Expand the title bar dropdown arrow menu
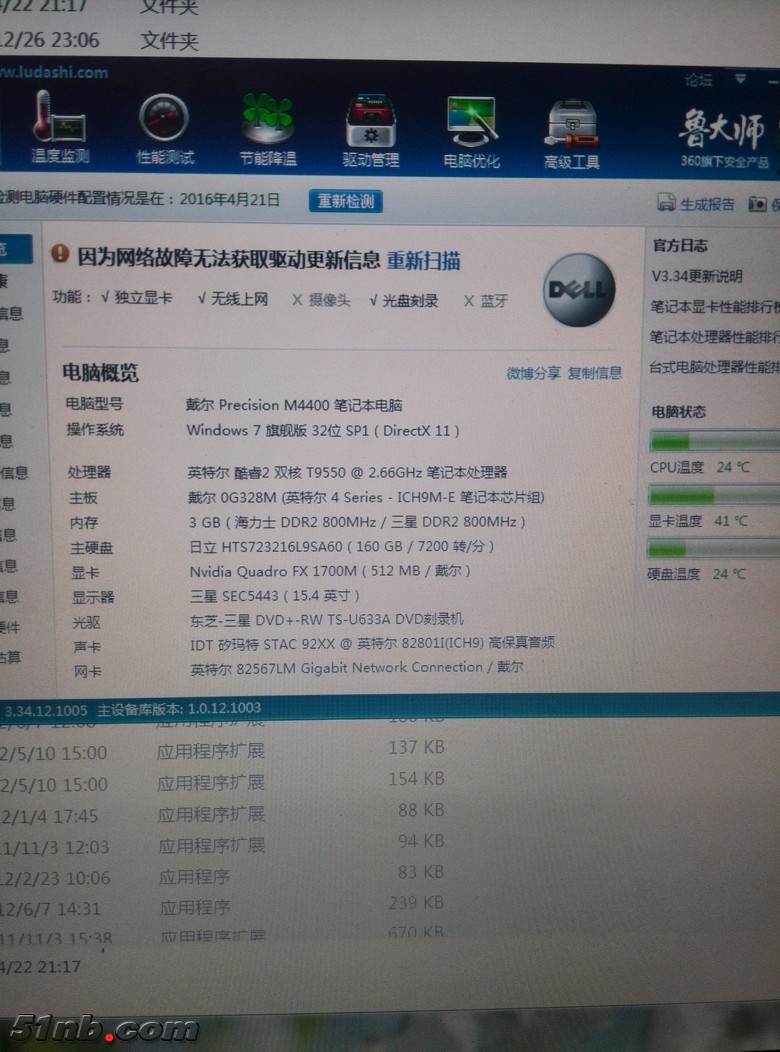The height and width of the screenshot is (1052, 780). pyautogui.click(x=740, y=78)
